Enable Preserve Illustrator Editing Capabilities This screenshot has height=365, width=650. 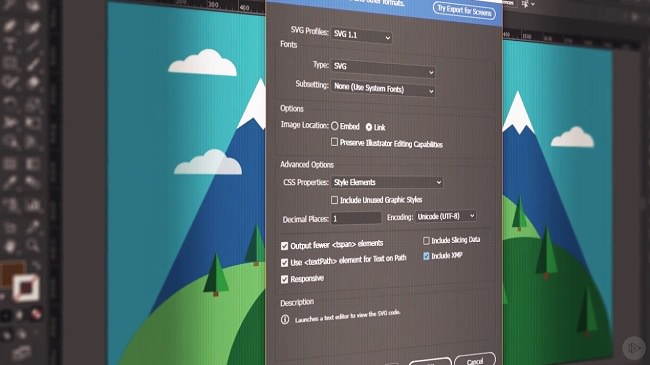point(334,142)
